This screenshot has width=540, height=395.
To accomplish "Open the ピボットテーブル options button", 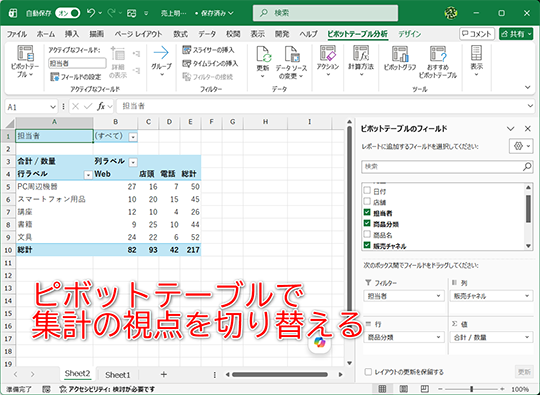I will [x=25, y=61].
